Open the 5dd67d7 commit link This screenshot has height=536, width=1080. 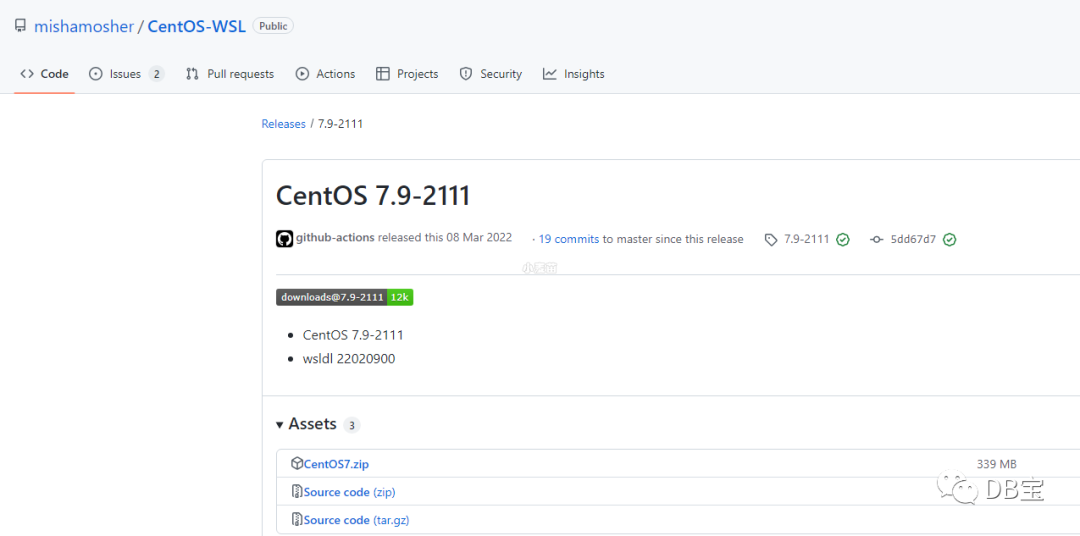(x=913, y=239)
